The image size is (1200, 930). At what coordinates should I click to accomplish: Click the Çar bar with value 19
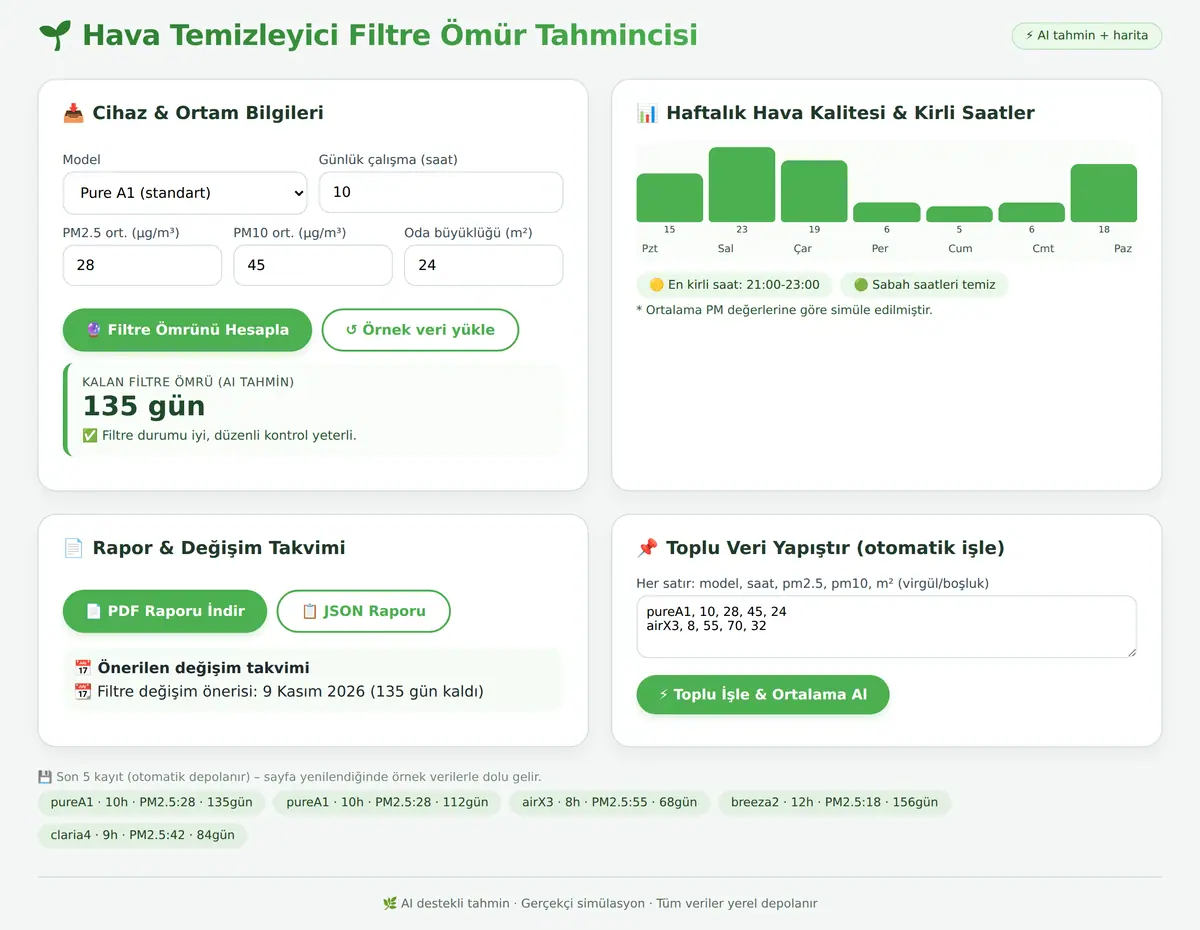814,191
